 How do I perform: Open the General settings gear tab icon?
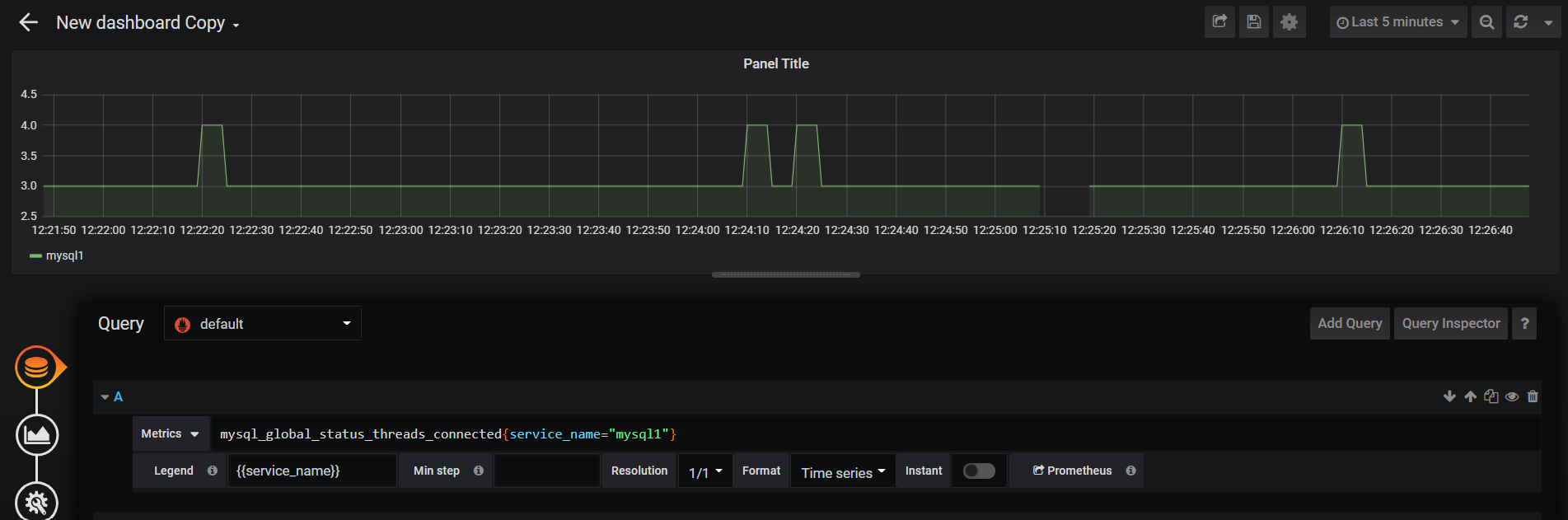37,501
